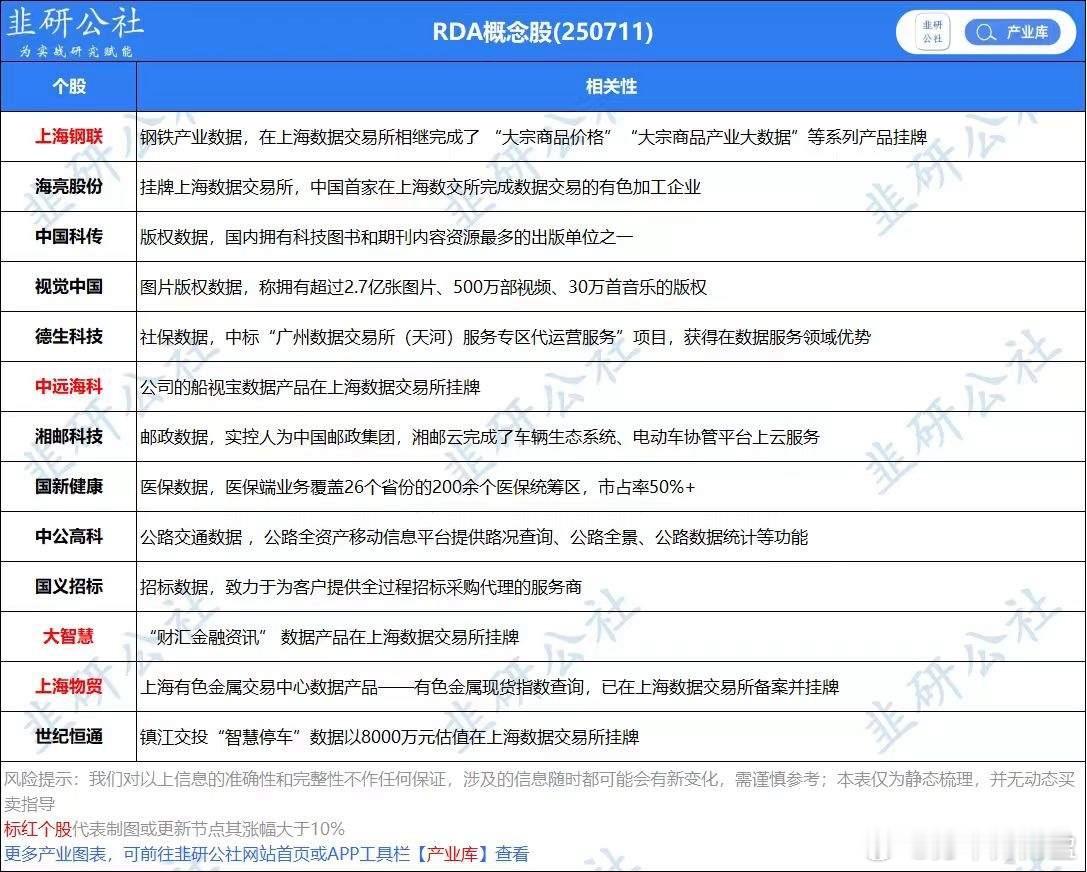Click description starting 挂牌上海数据交易所
The image size is (1087, 872).
coord(421,186)
